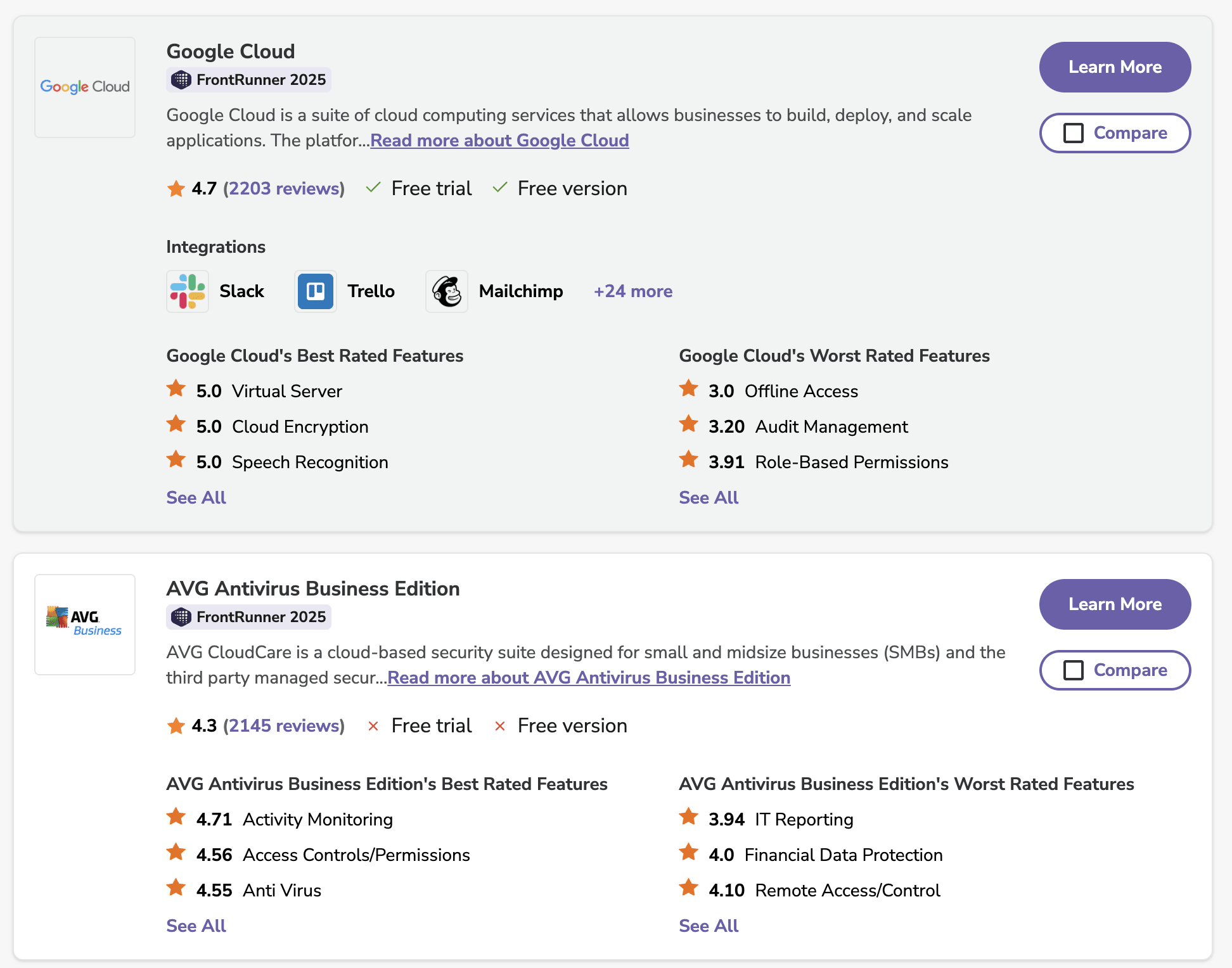
Task: Click the AVG Business logo
Action: click(x=84, y=624)
